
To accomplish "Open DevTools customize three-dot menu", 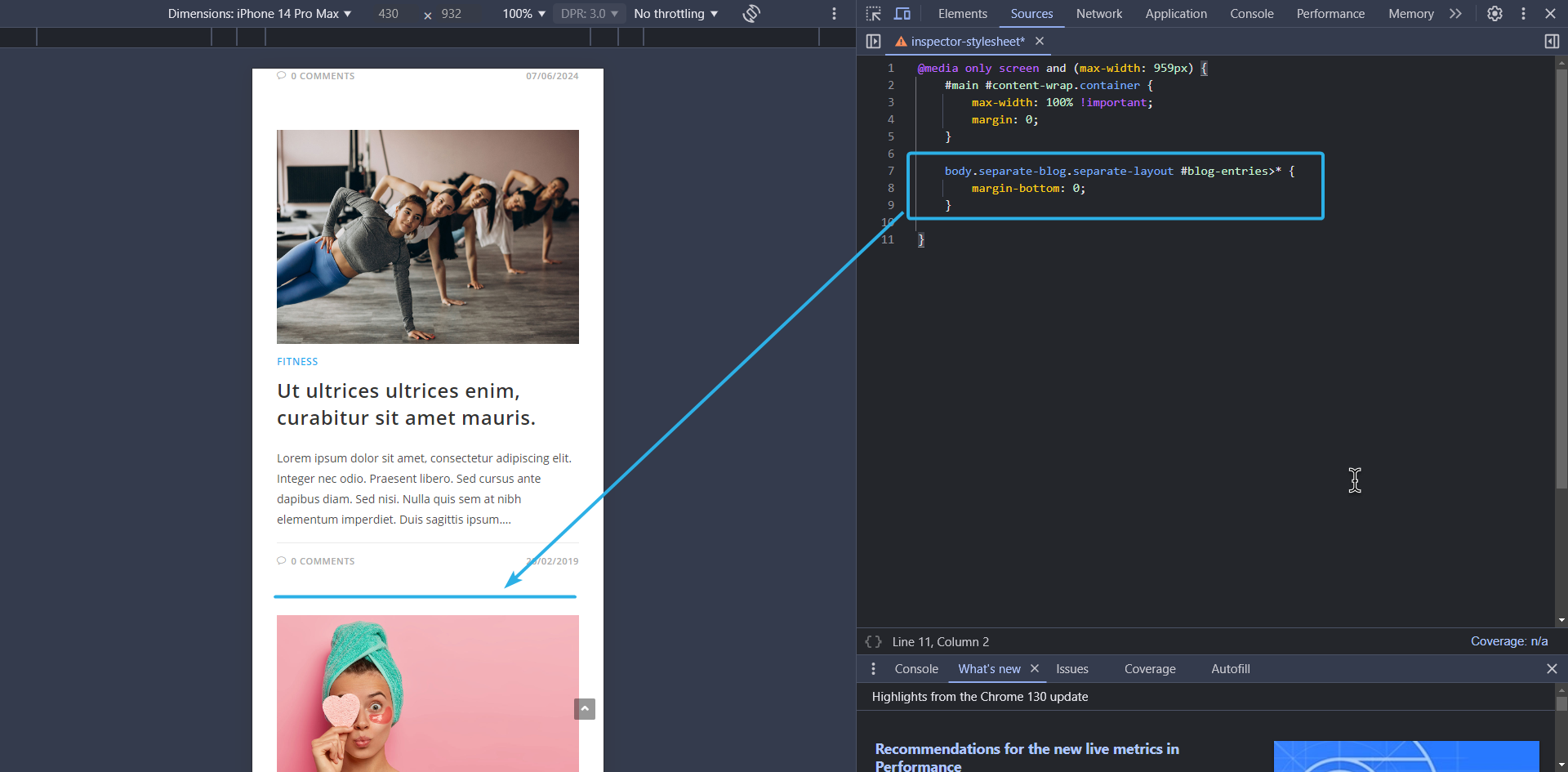I will [1523, 14].
